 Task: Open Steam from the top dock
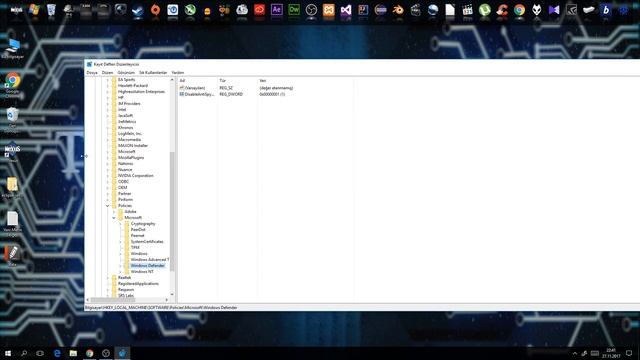(x=138, y=10)
